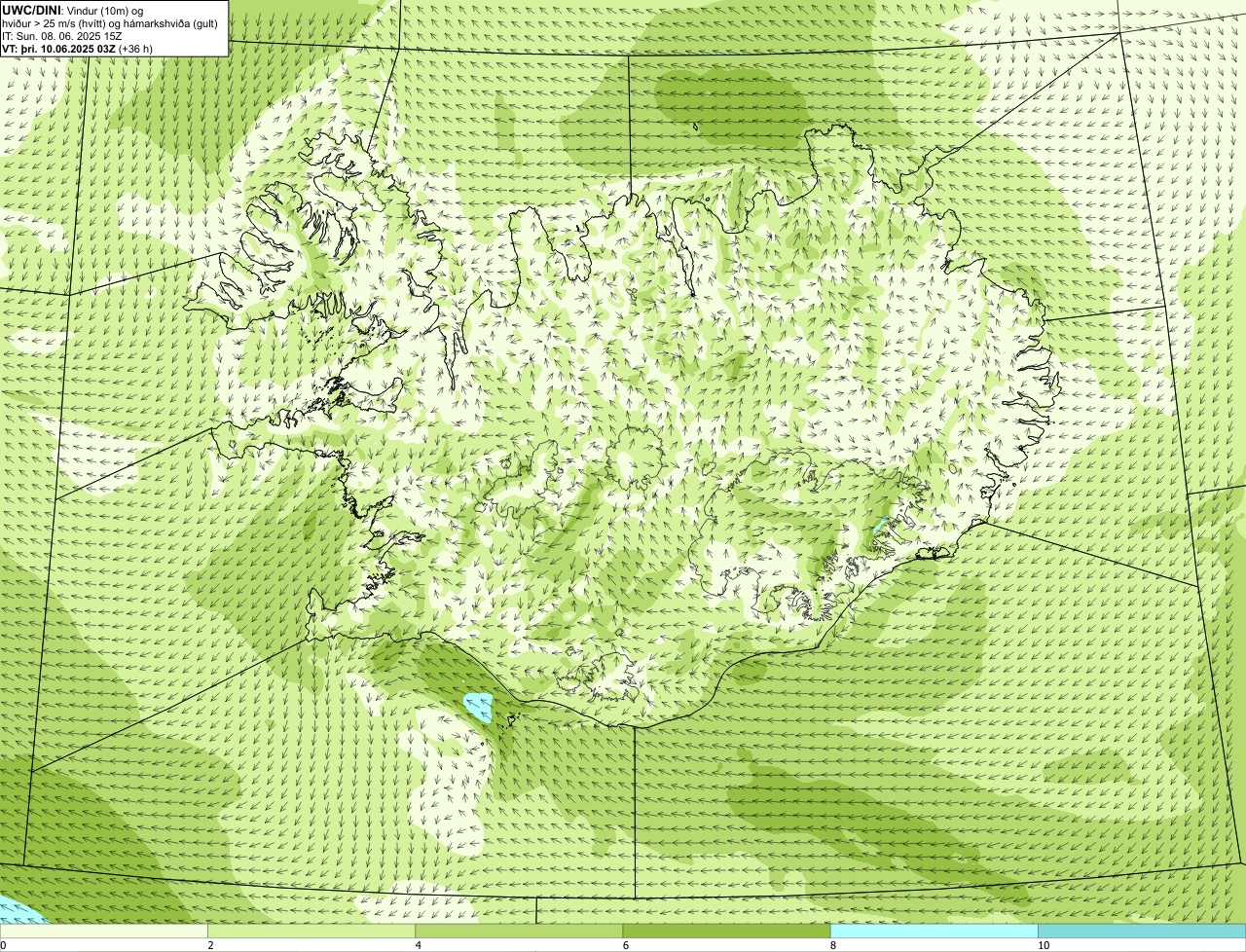Viewport: 1246px width, 952px height.
Task: Click the 0–2 m/s pale legend color segment
Action: (x=103, y=931)
